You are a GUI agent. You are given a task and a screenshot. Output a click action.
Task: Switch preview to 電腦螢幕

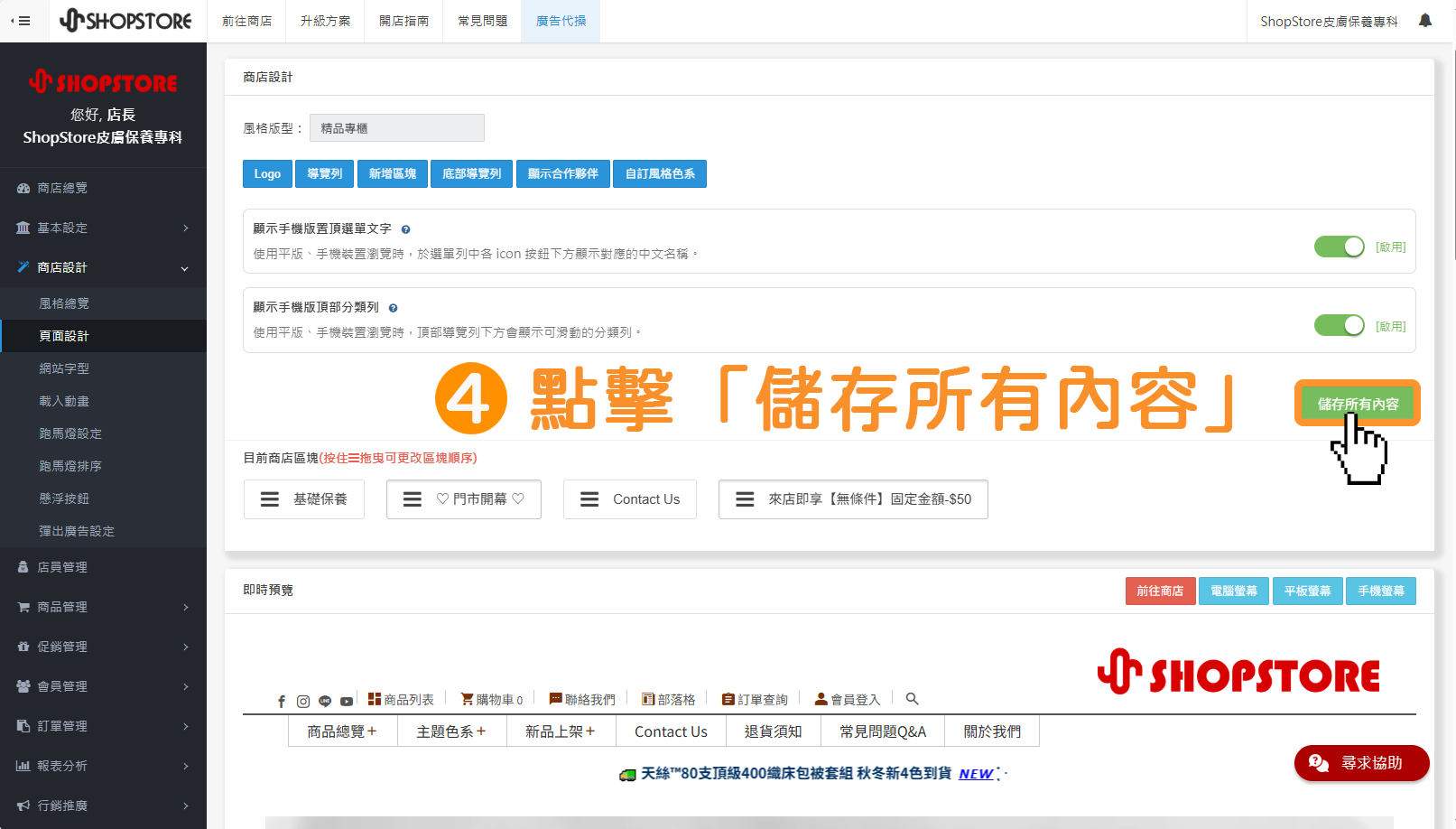click(x=1234, y=591)
